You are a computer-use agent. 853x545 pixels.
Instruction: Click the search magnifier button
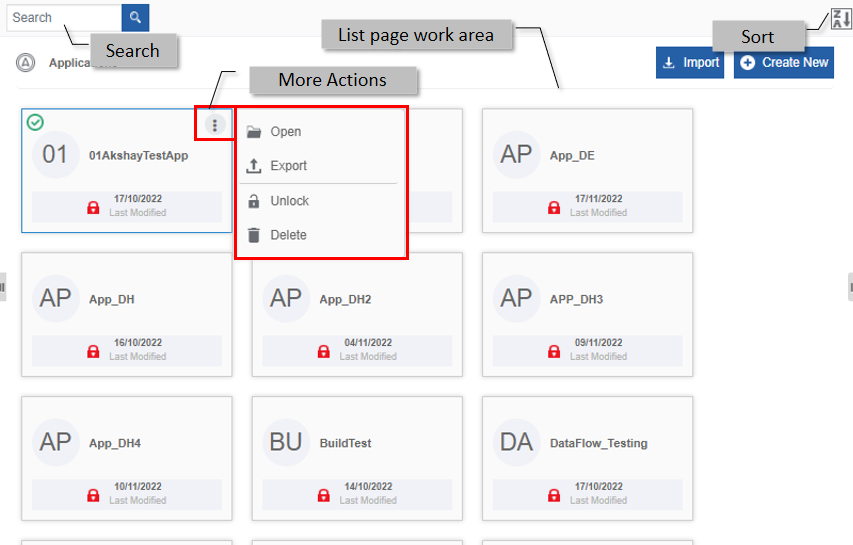point(135,17)
